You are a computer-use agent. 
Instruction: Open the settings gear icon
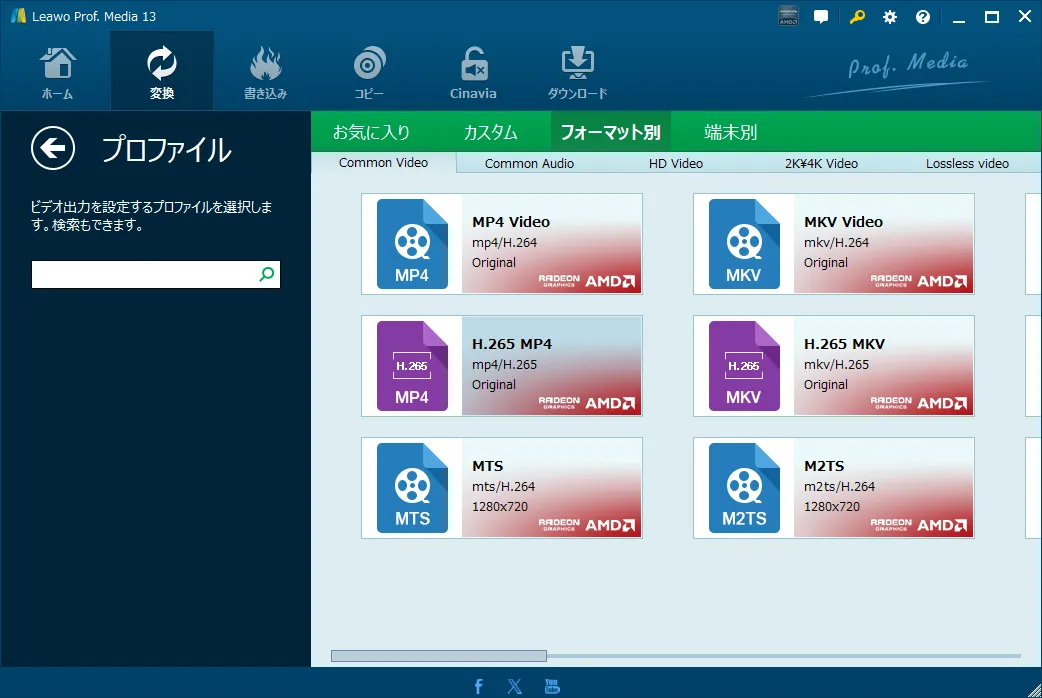pyautogui.click(x=890, y=17)
